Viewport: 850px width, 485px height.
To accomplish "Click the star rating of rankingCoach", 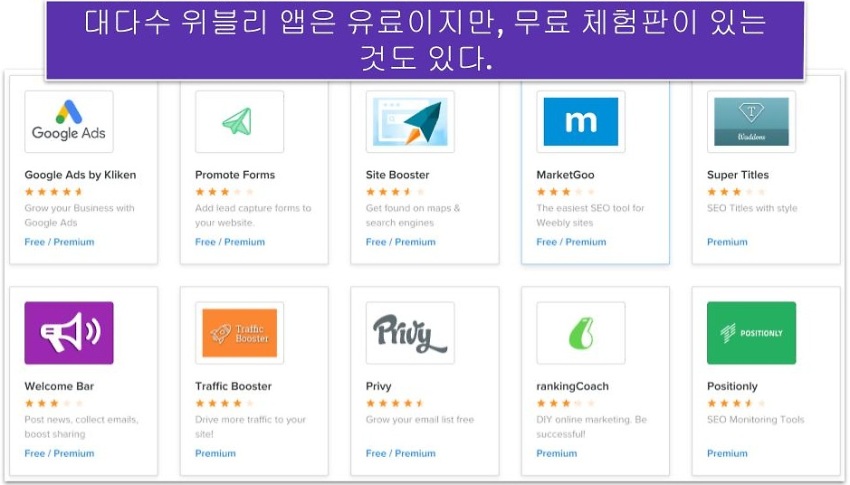I will (566, 403).
